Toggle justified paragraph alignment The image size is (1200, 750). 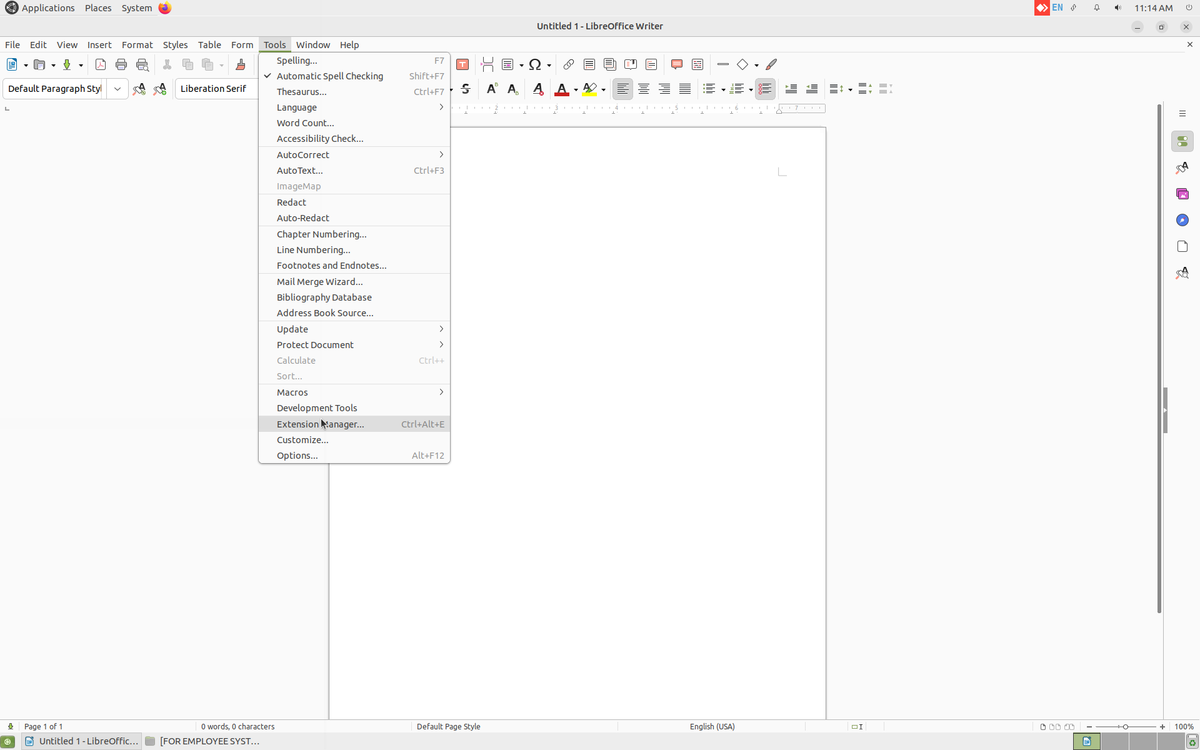tap(684, 88)
